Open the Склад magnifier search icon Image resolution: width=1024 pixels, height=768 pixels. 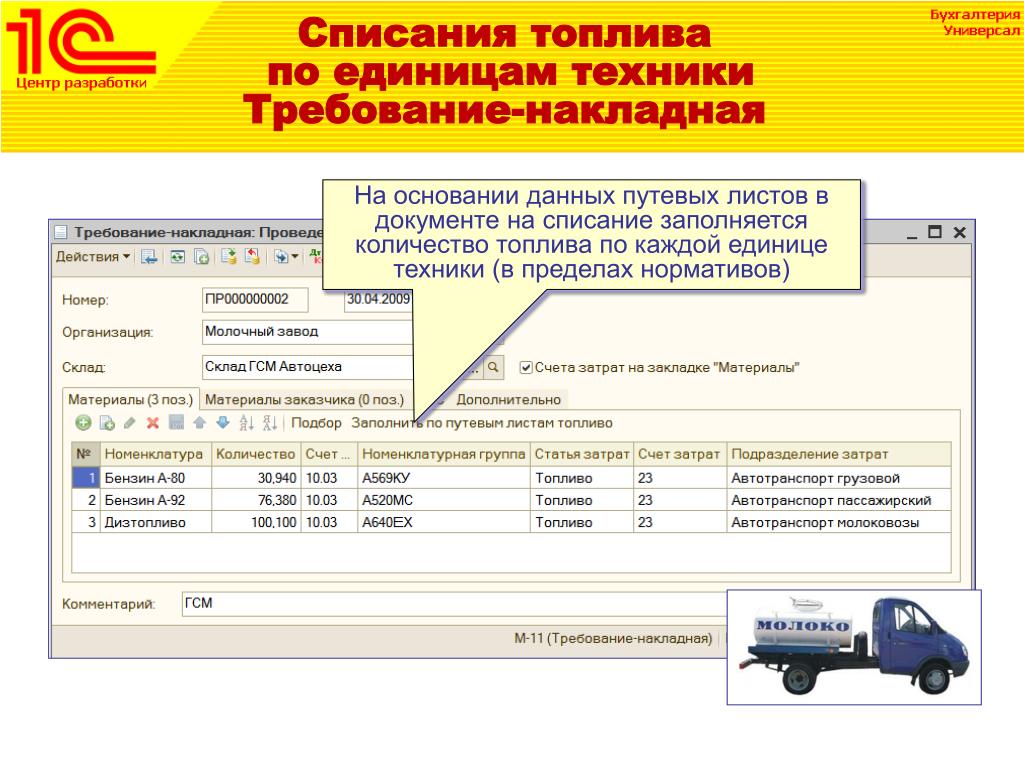[494, 367]
